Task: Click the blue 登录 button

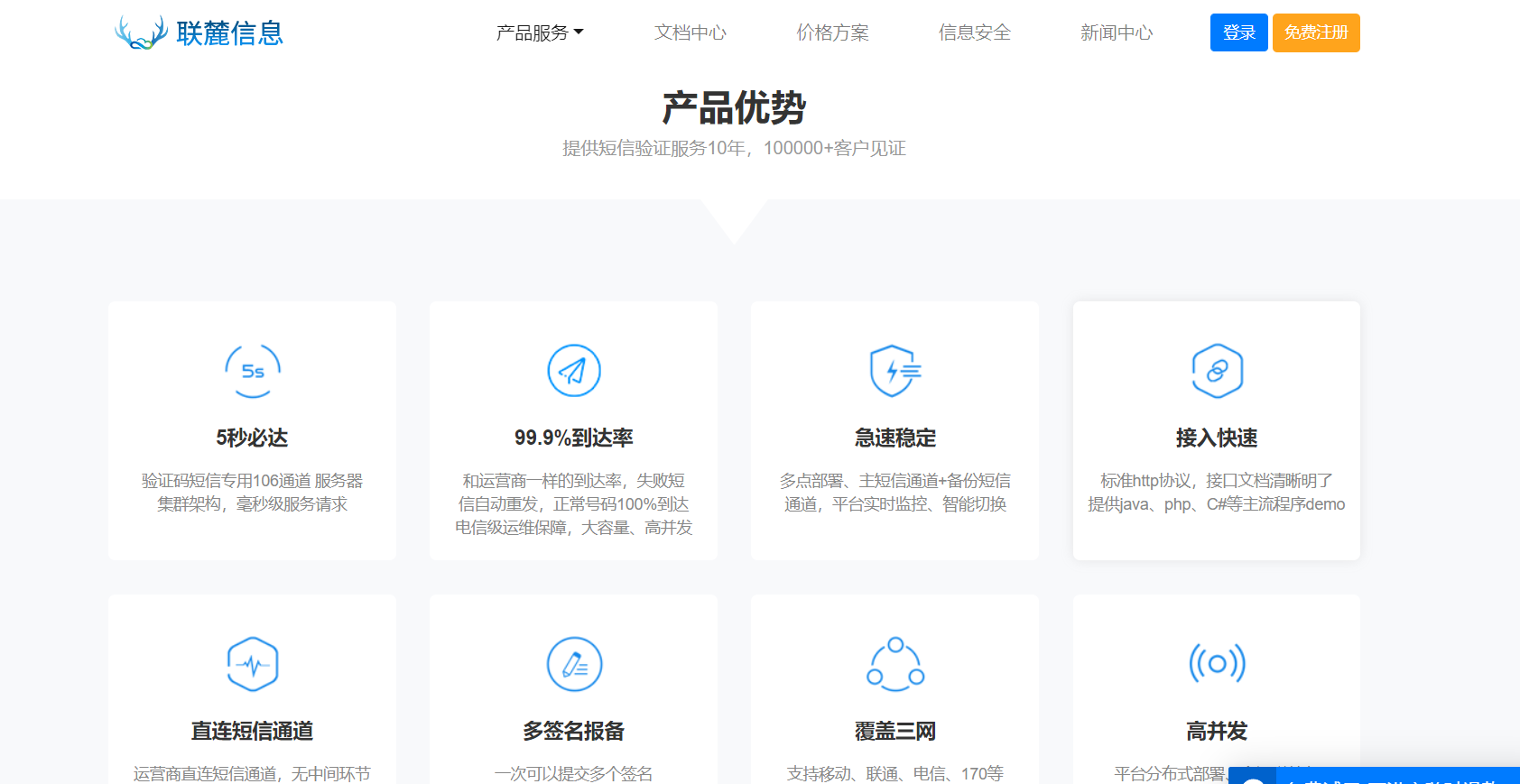Action: pyautogui.click(x=1239, y=32)
